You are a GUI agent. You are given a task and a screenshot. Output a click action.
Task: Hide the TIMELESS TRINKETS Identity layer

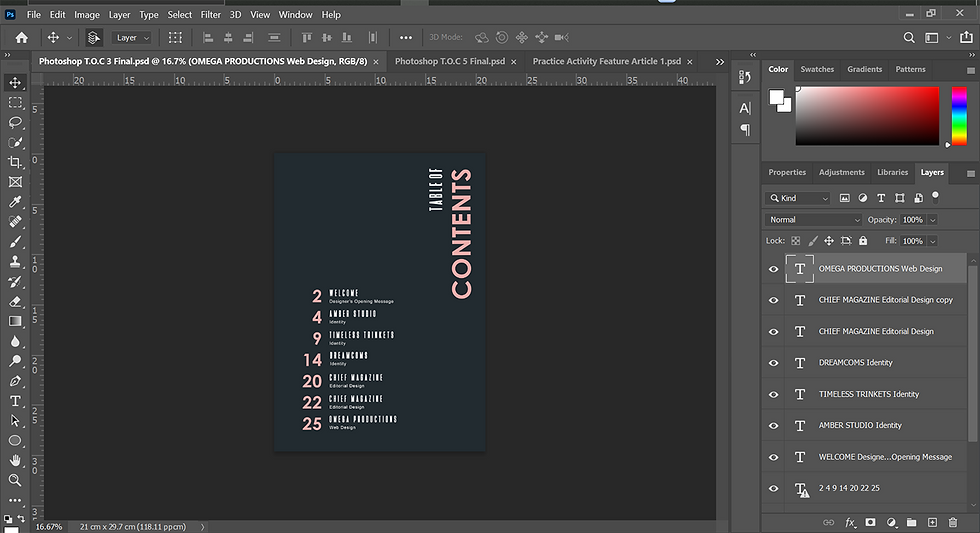click(x=773, y=394)
